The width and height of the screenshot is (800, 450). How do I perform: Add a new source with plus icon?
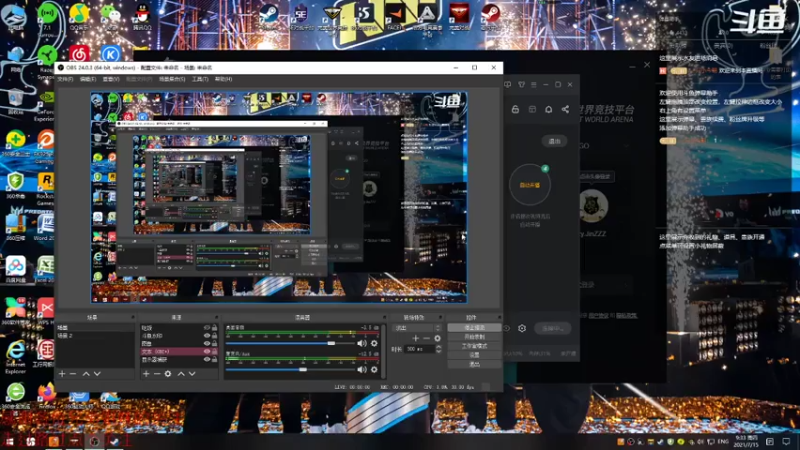[x=146, y=374]
